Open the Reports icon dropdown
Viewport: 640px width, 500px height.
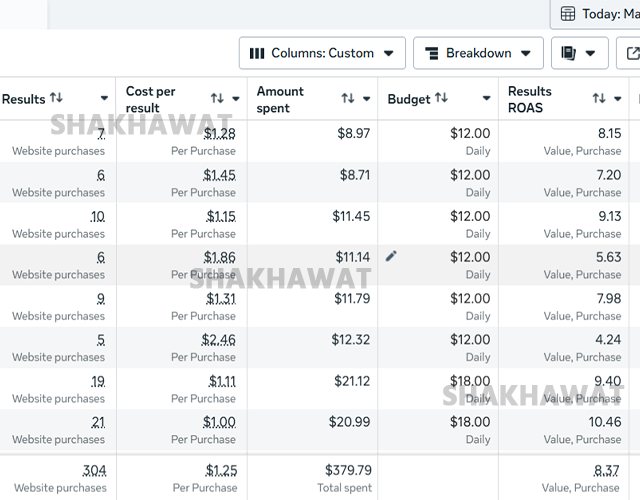[x=579, y=53]
